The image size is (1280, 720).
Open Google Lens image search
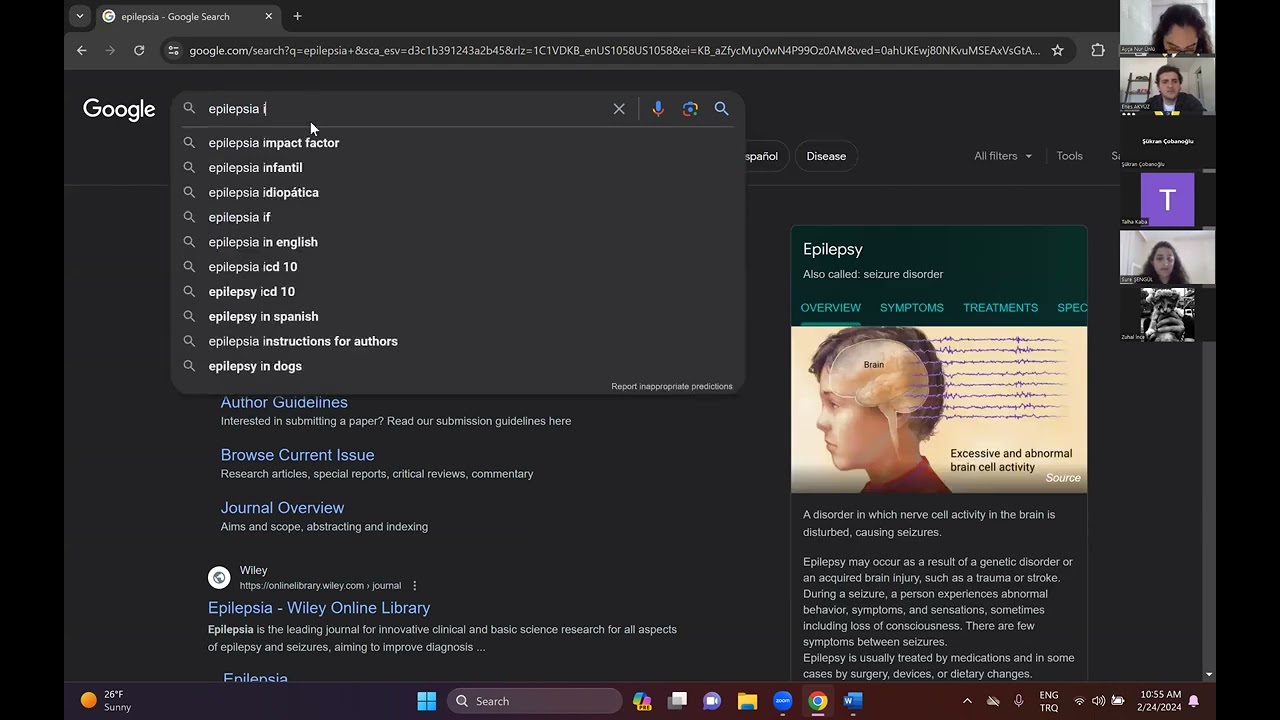tap(690, 109)
